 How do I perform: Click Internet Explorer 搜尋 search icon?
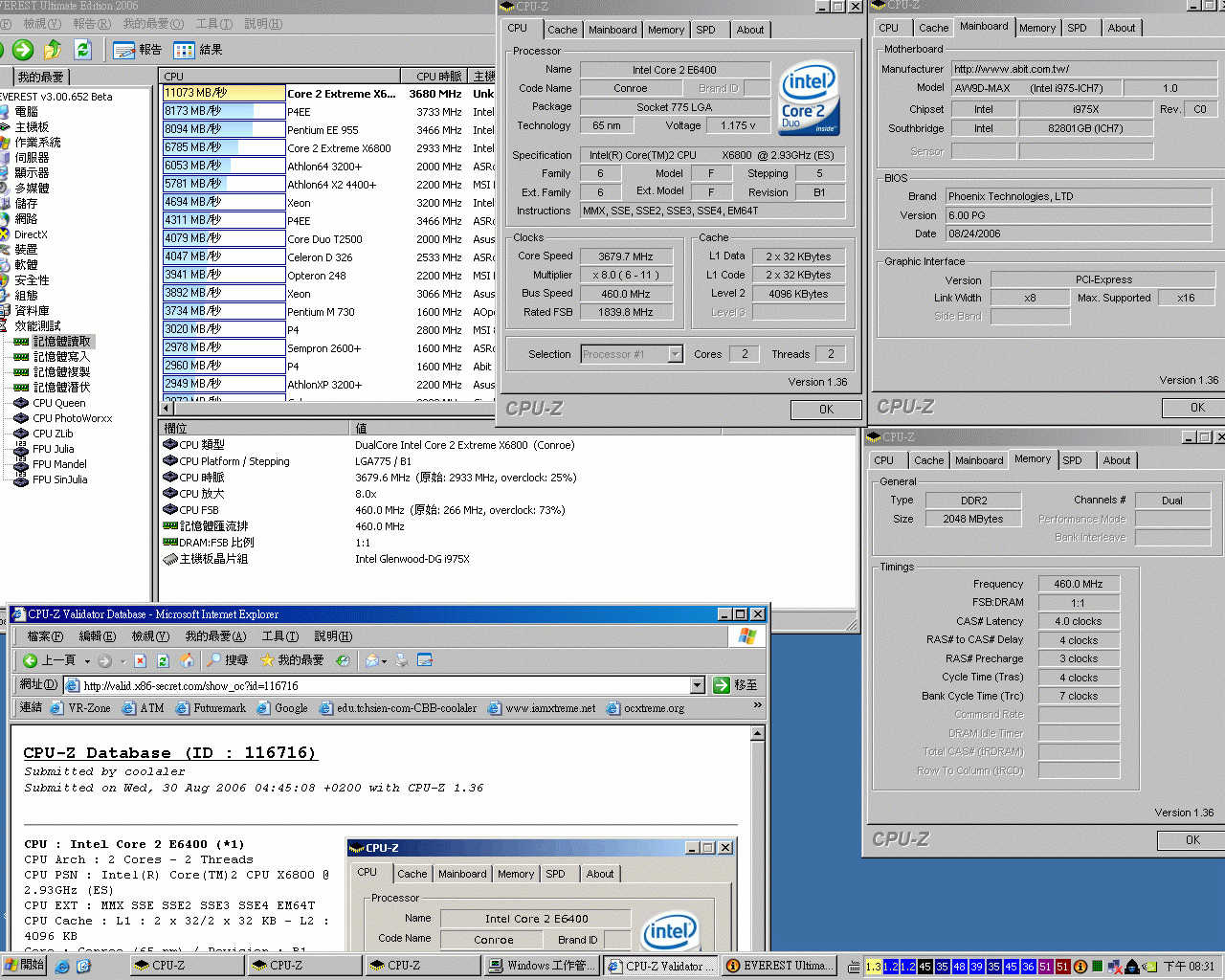point(227,660)
